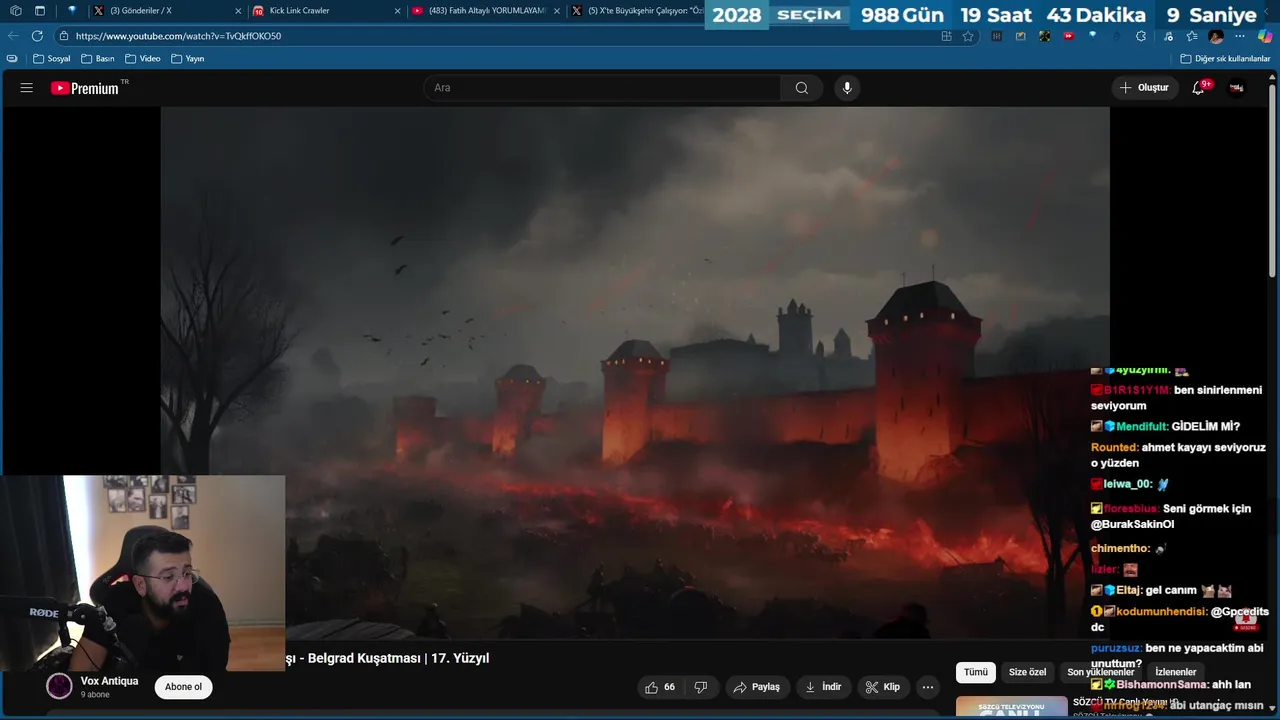Open the red fast-forward extension icon
1280x720 pixels.
pos(1068,36)
